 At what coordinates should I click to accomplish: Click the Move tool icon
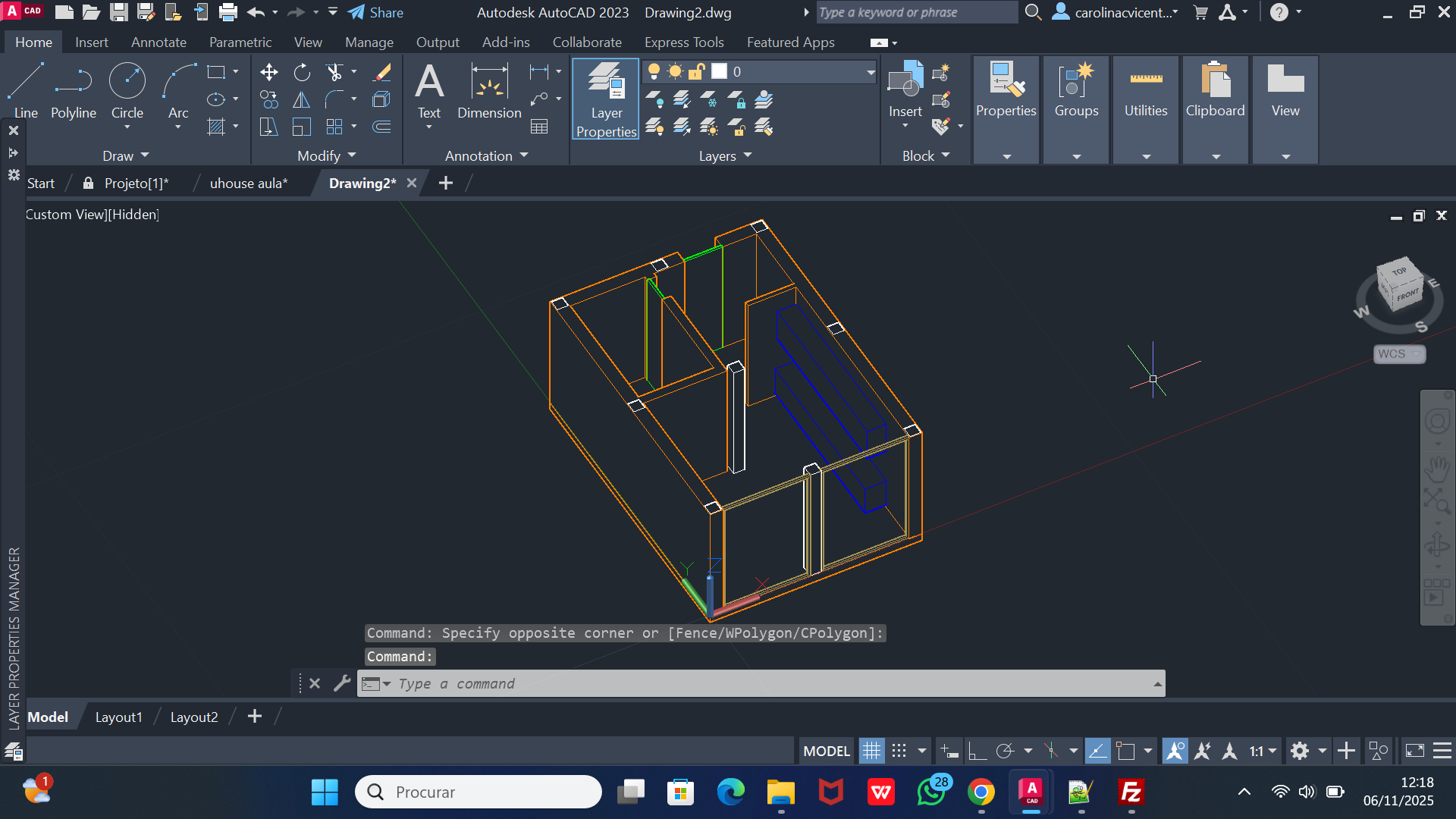[x=268, y=72]
